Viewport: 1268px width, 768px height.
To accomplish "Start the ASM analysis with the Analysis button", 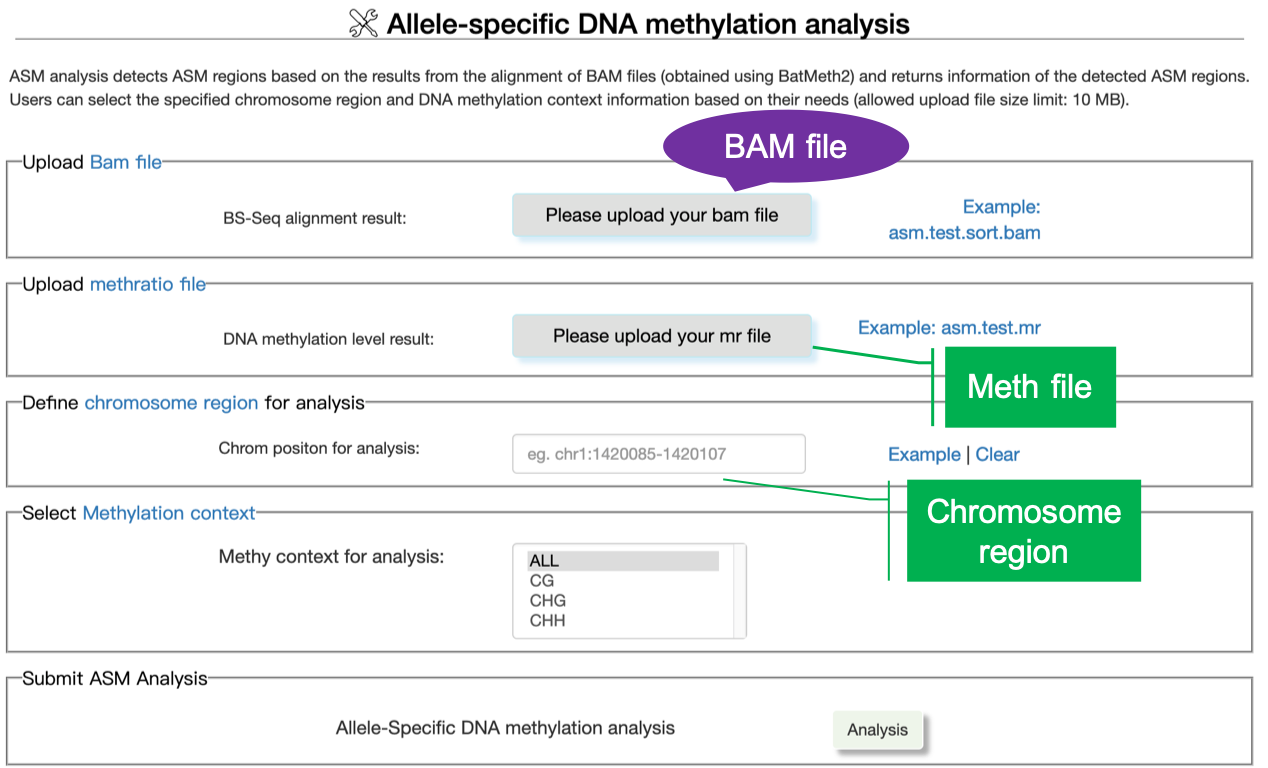I will point(878,730).
